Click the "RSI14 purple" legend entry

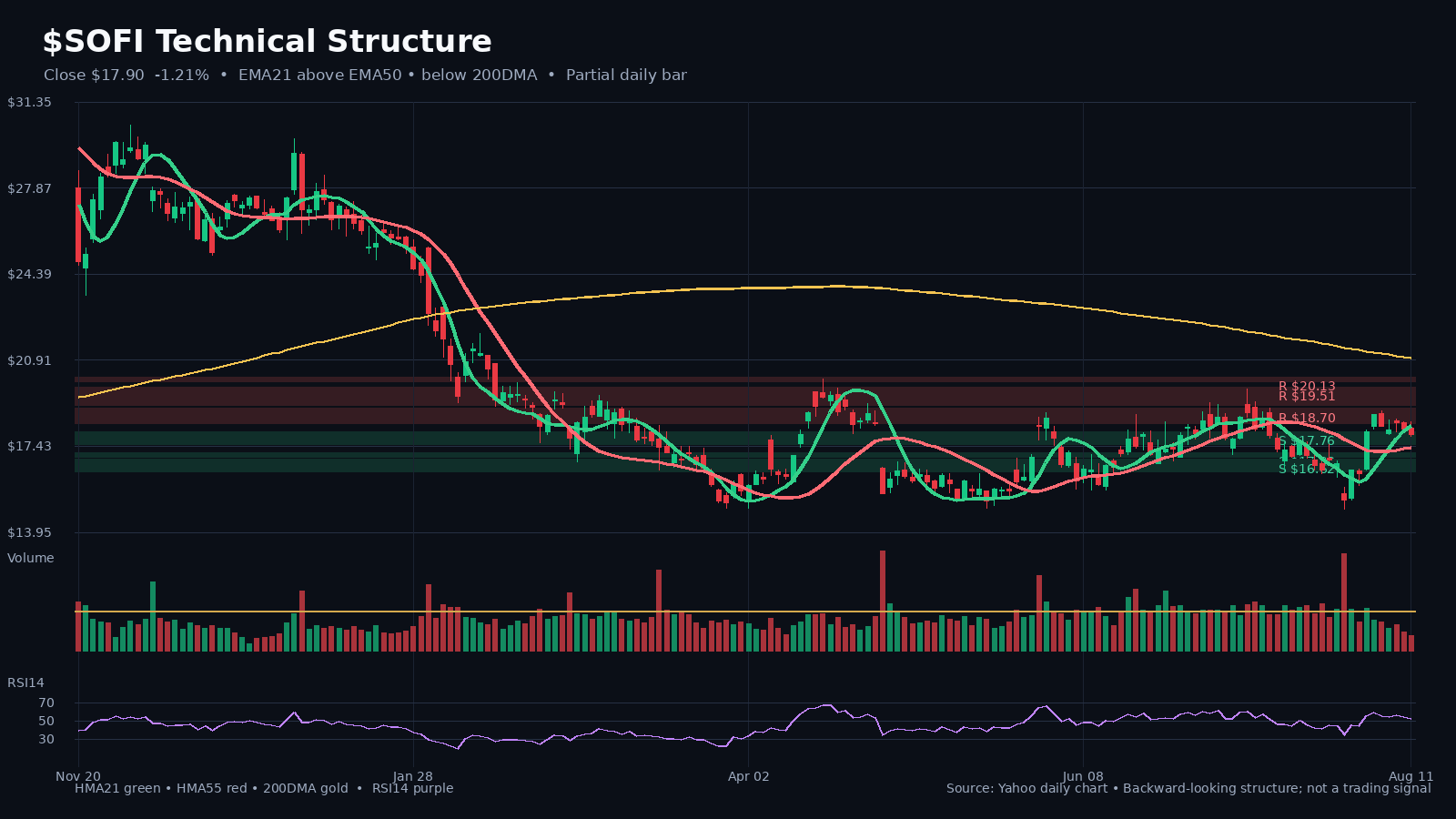(x=412, y=788)
